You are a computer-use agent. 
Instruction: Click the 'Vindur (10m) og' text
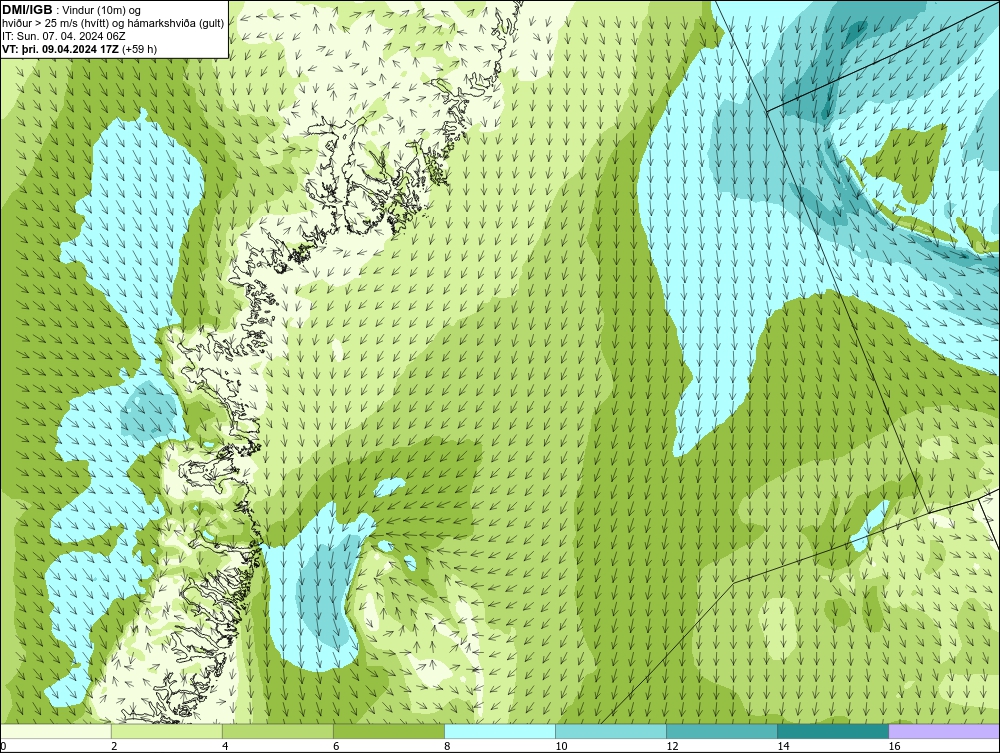click(x=101, y=11)
